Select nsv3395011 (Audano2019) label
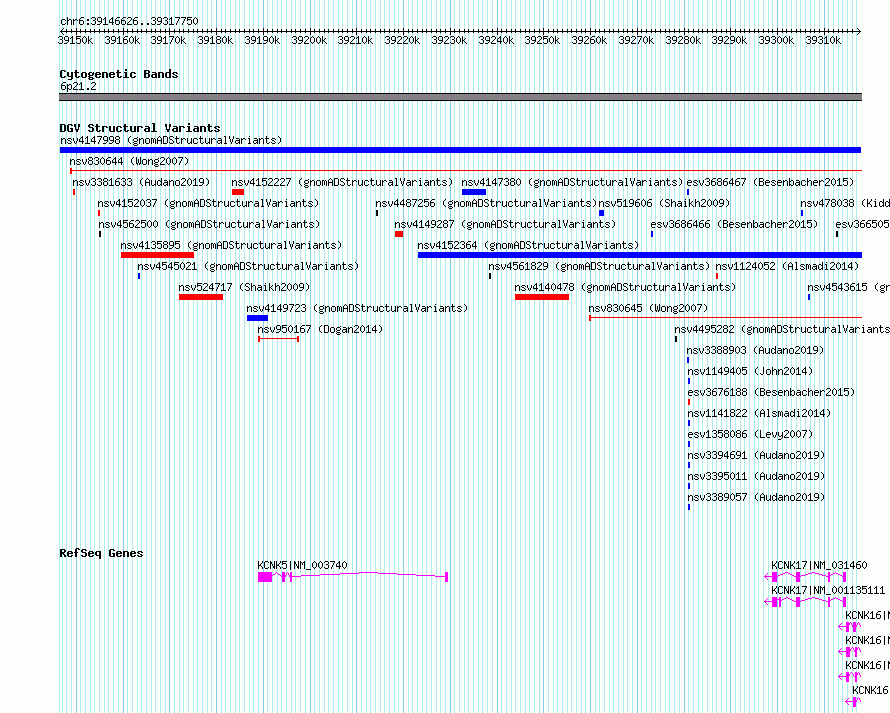The image size is (890, 713). (x=756, y=476)
